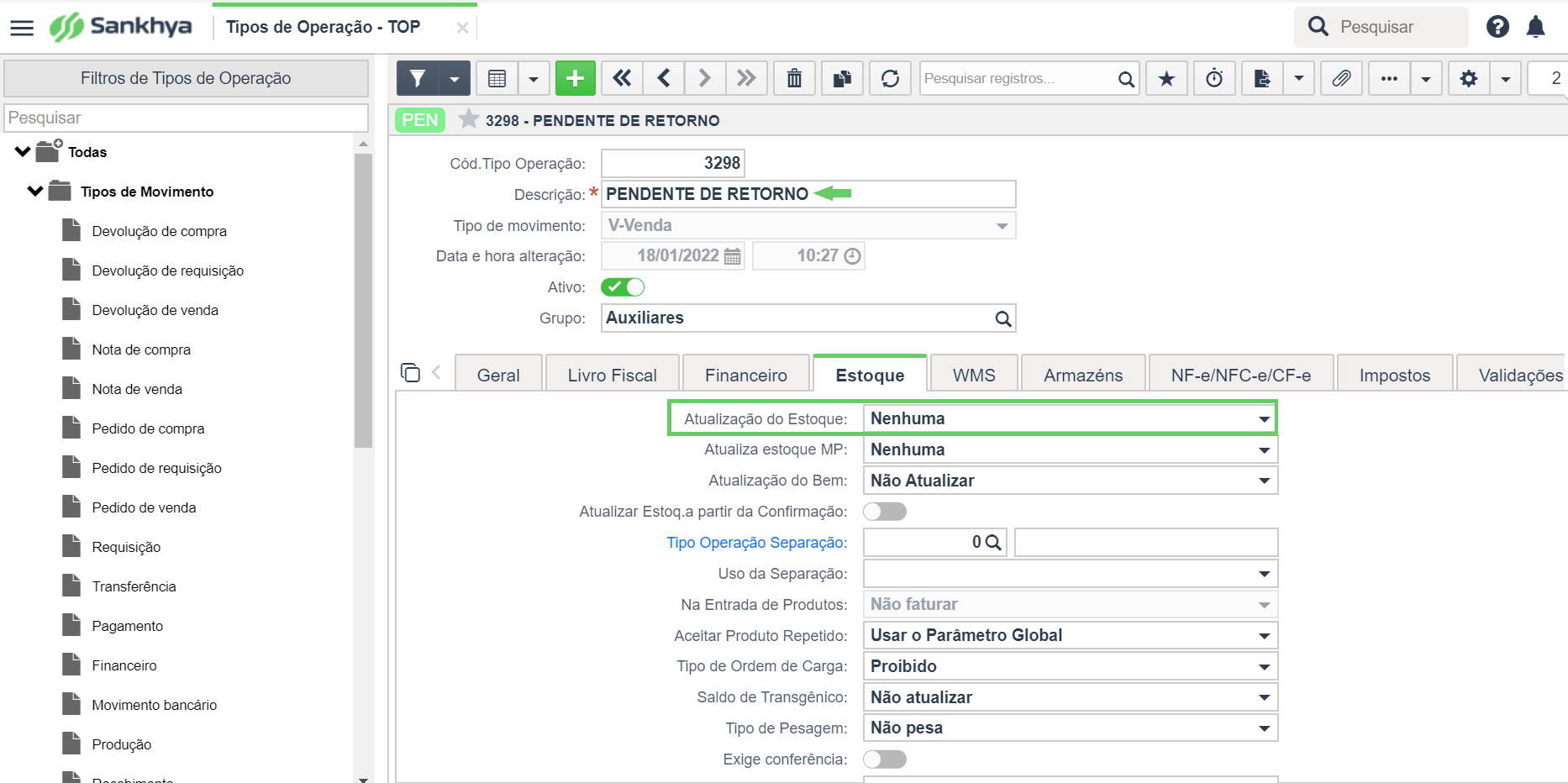Click the paperclip attachment icon
Image resolution: width=1568 pixels, height=783 pixels.
(1341, 78)
